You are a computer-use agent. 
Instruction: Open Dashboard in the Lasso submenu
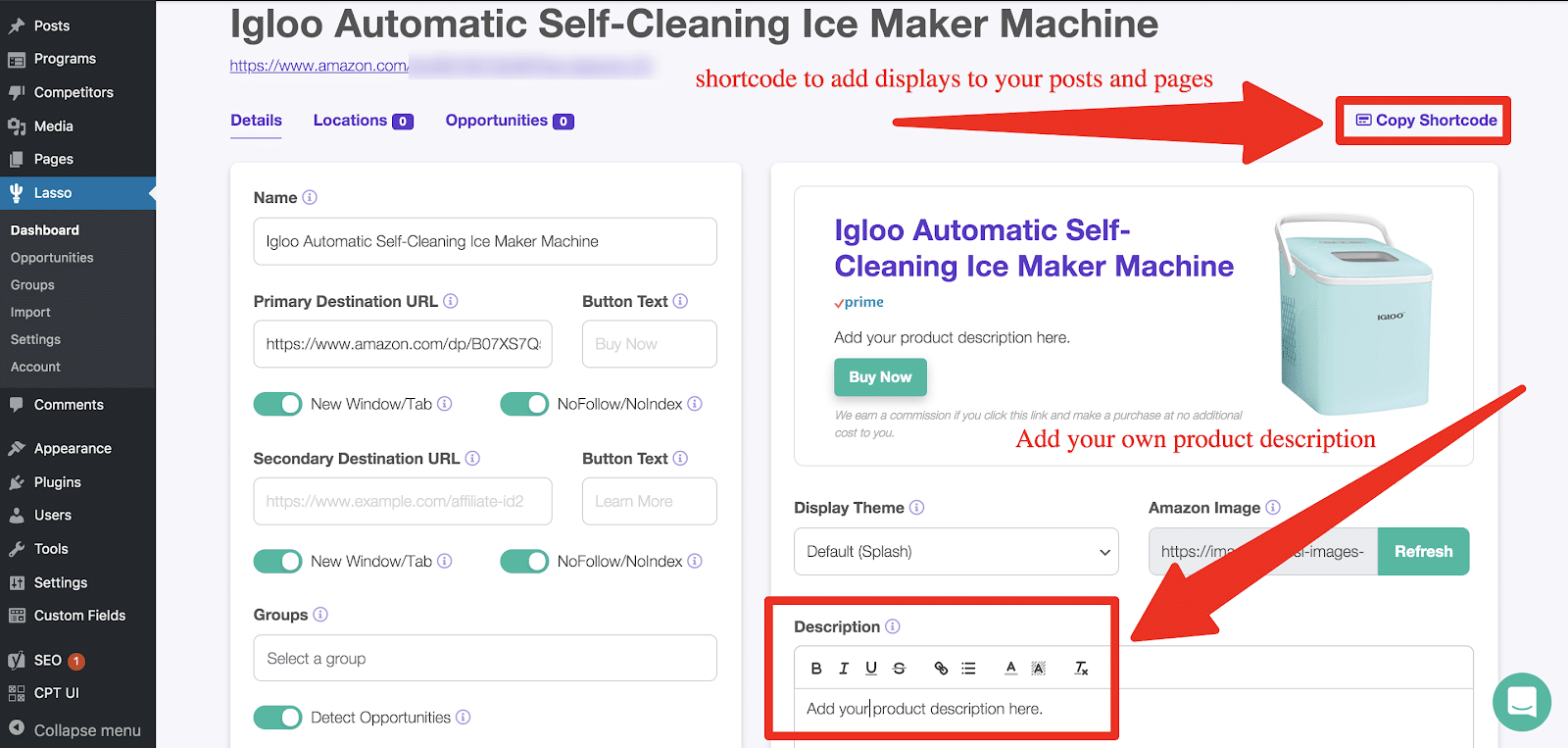point(45,230)
